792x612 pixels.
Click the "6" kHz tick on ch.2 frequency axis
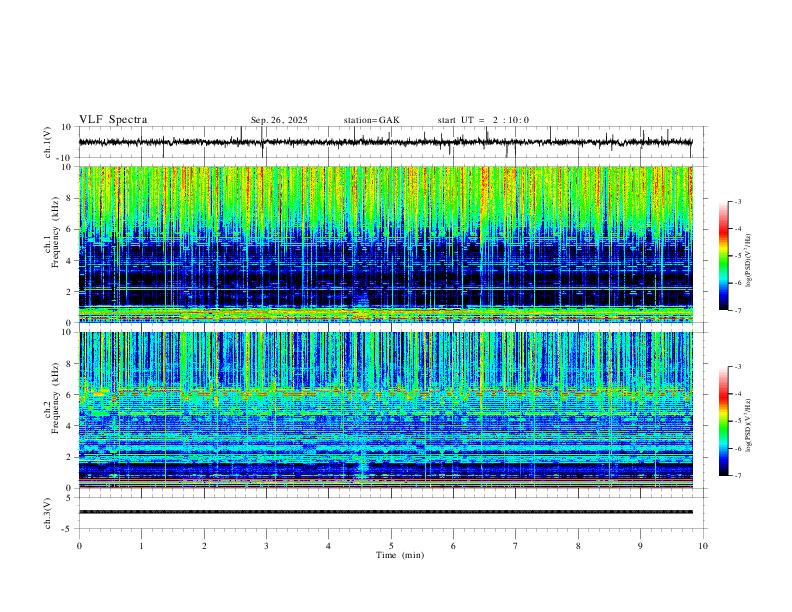coord(69,395)
